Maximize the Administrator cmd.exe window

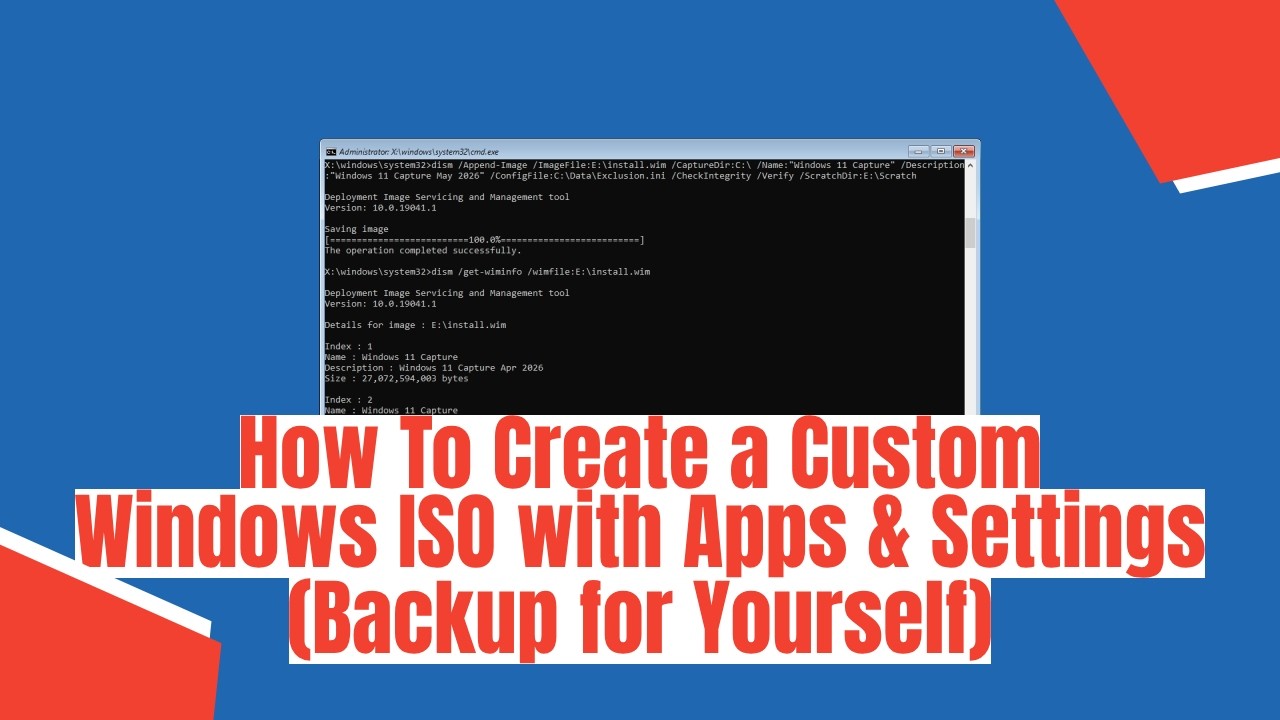pyautogui.click(x=941, y=151)
